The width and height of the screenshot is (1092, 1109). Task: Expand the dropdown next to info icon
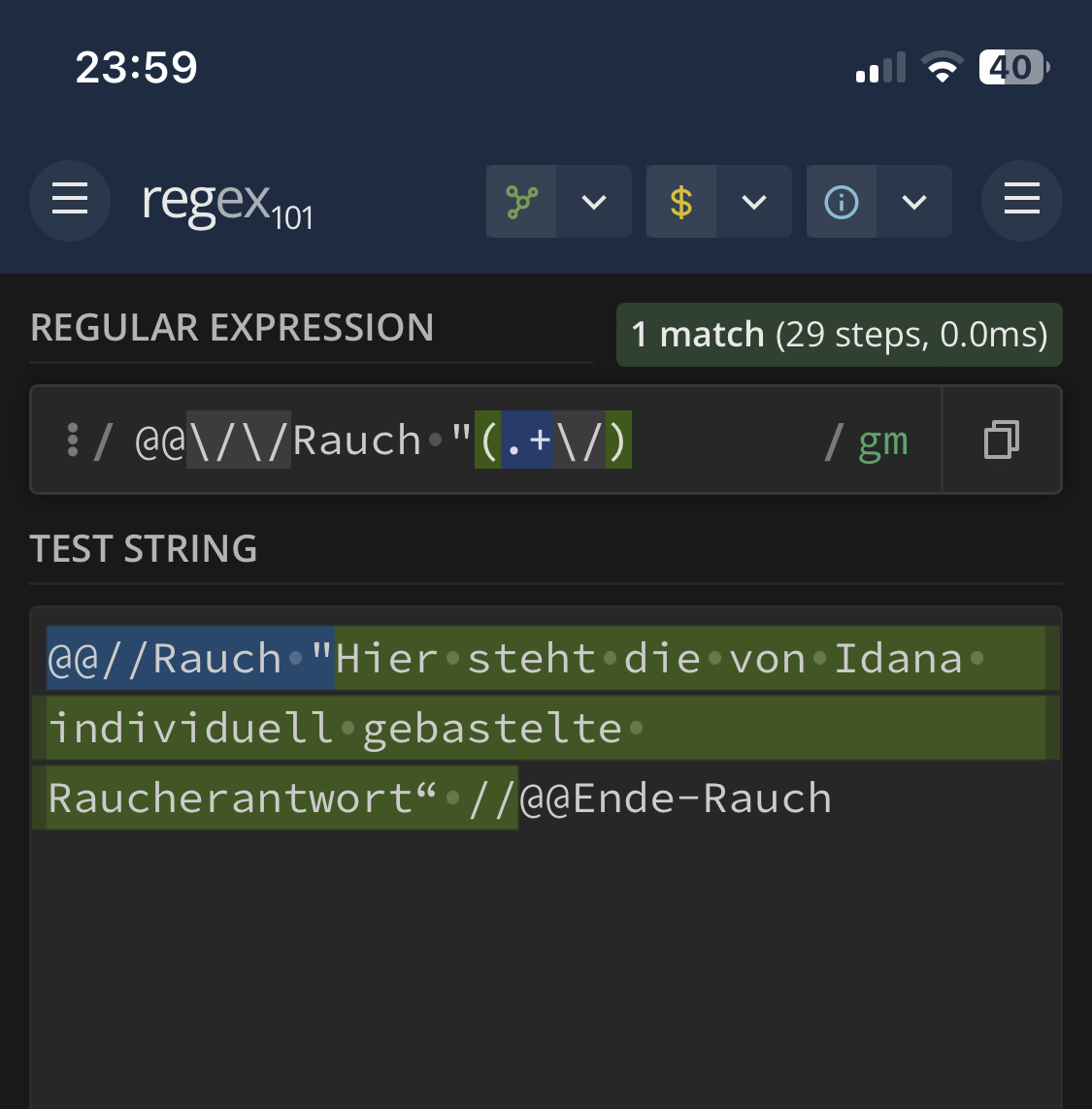click(x=914, y=202)
